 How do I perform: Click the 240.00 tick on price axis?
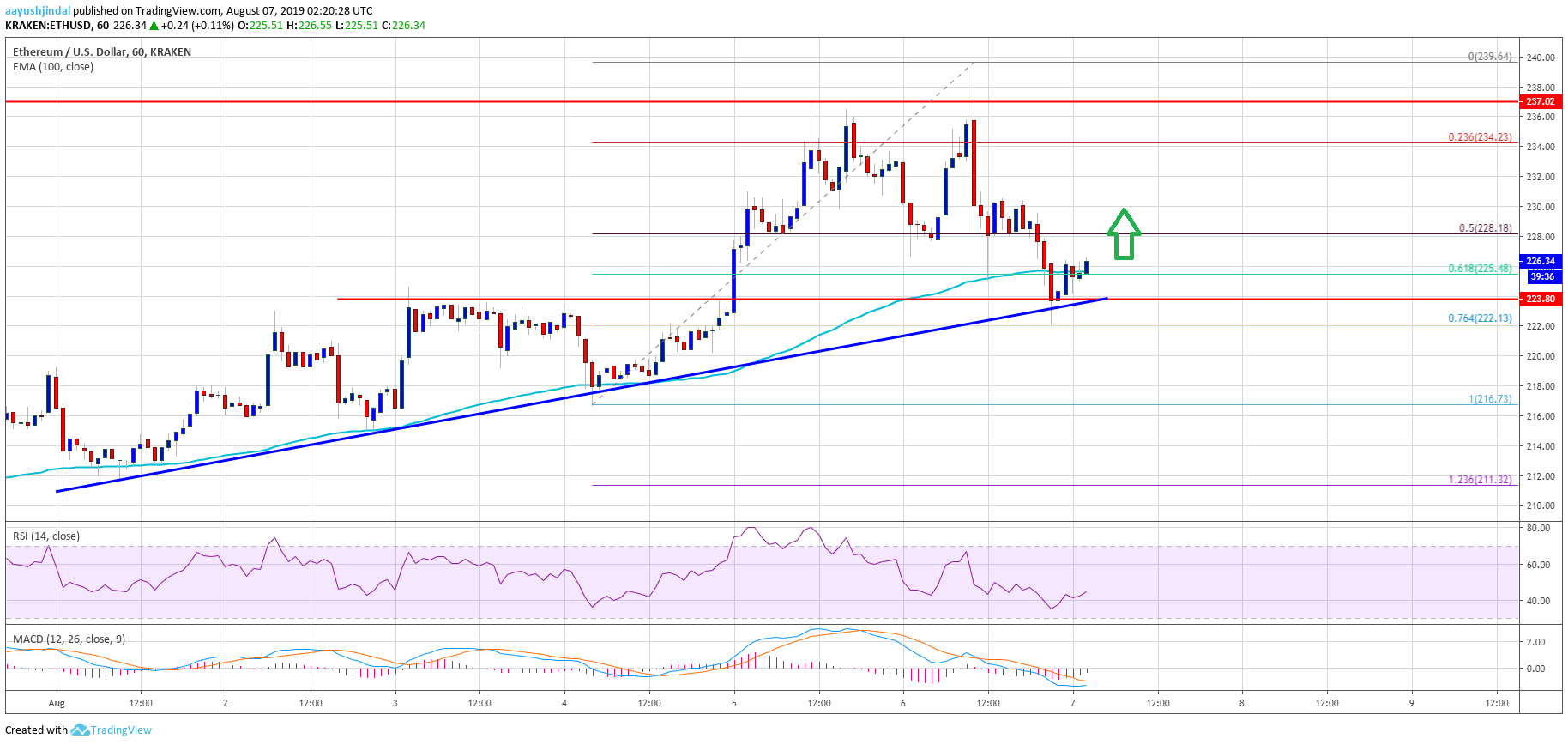[1541, 58]
